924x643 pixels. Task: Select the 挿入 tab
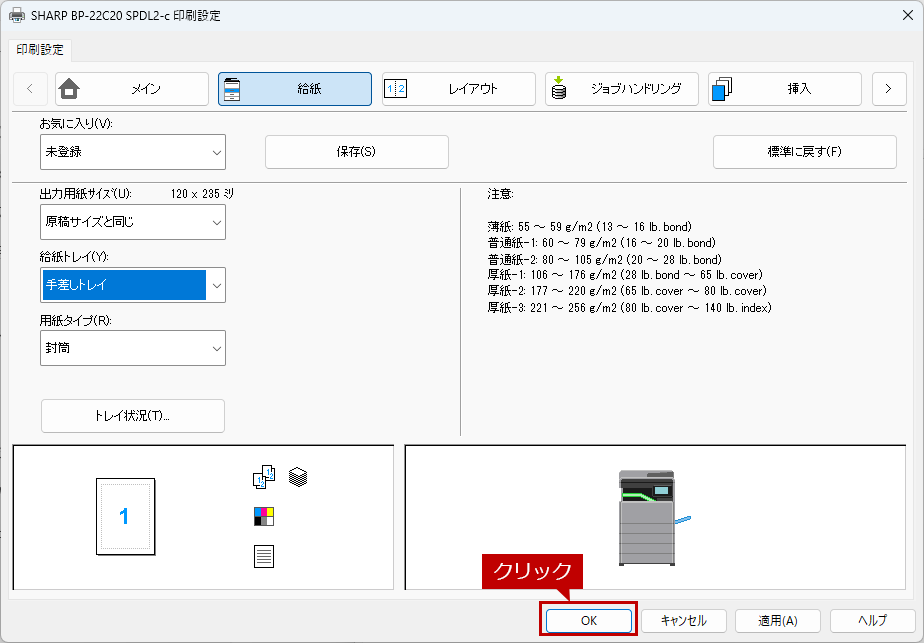[784, 89]
